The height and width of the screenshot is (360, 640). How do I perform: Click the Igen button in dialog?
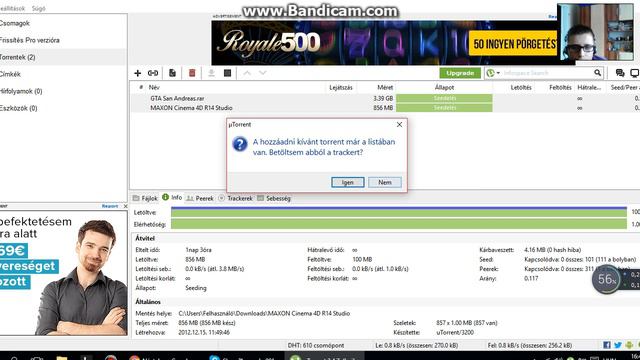point(348,182)
